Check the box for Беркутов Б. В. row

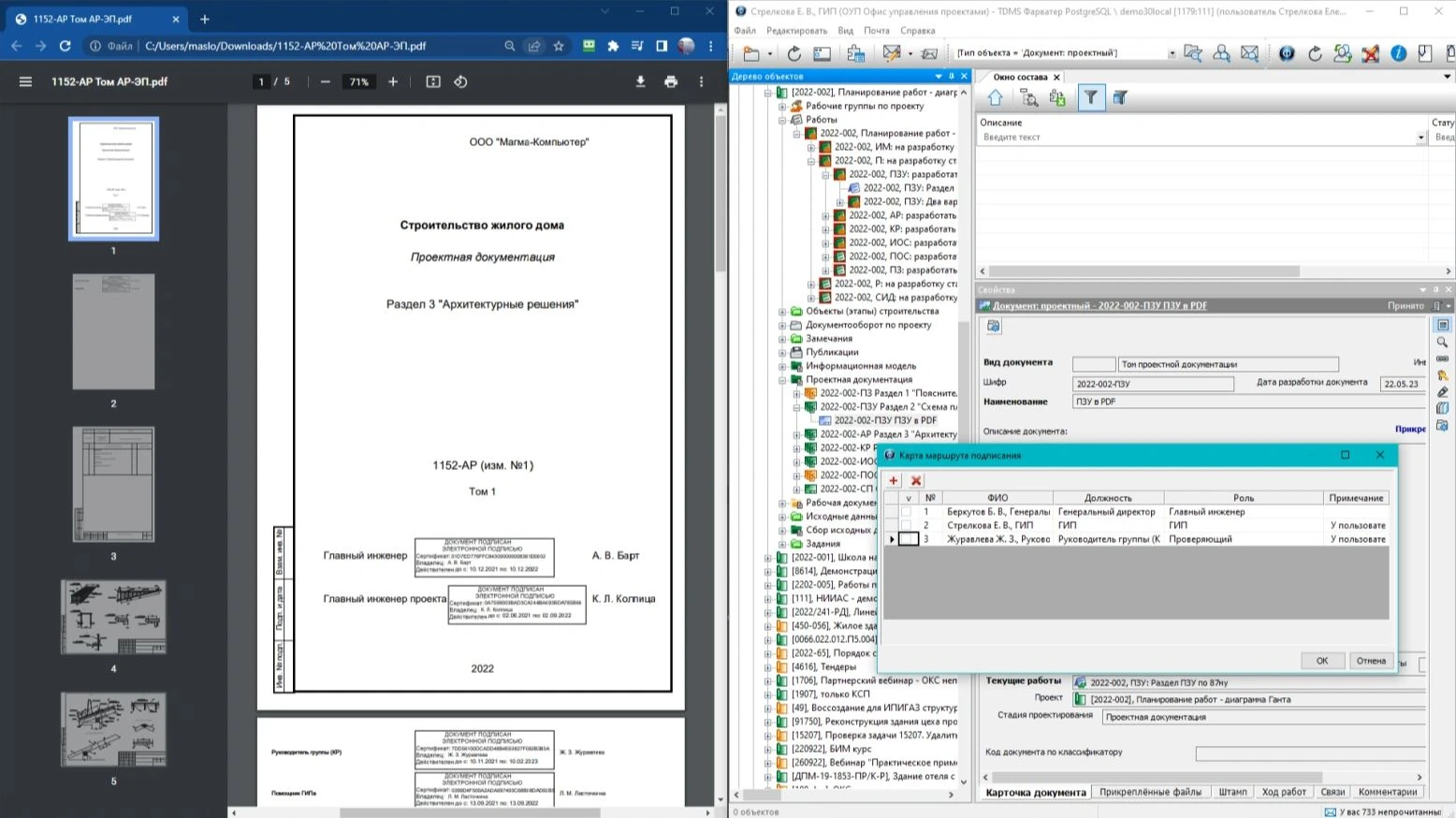[907, 512]
